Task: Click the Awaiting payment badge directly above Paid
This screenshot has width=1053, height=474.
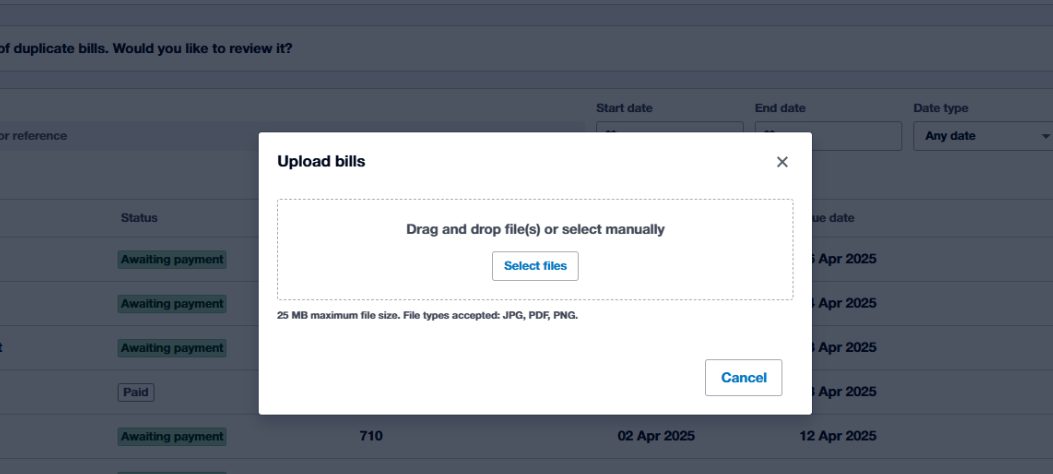Action: [172, 348]
